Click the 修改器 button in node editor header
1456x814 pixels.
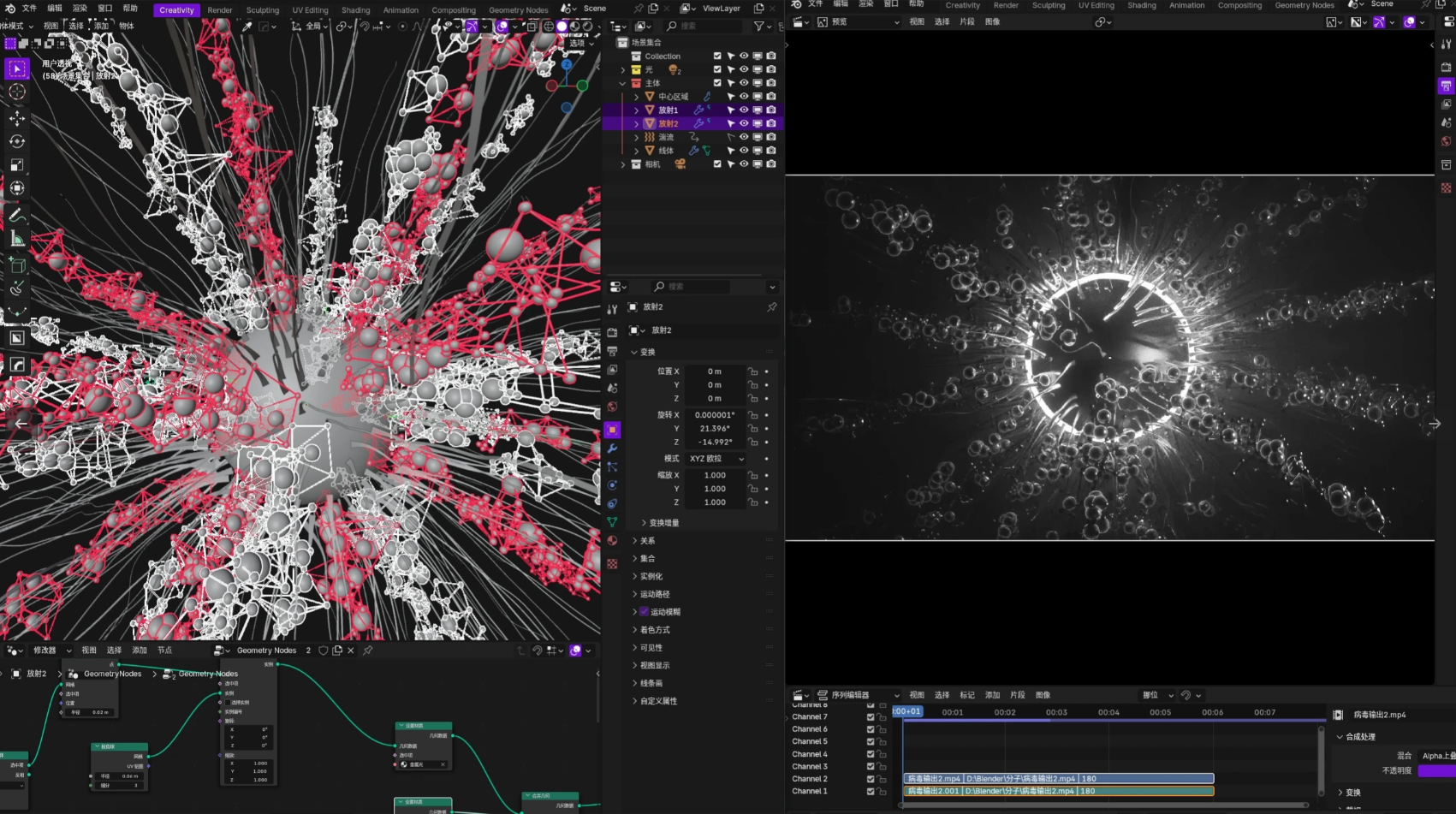50,651
